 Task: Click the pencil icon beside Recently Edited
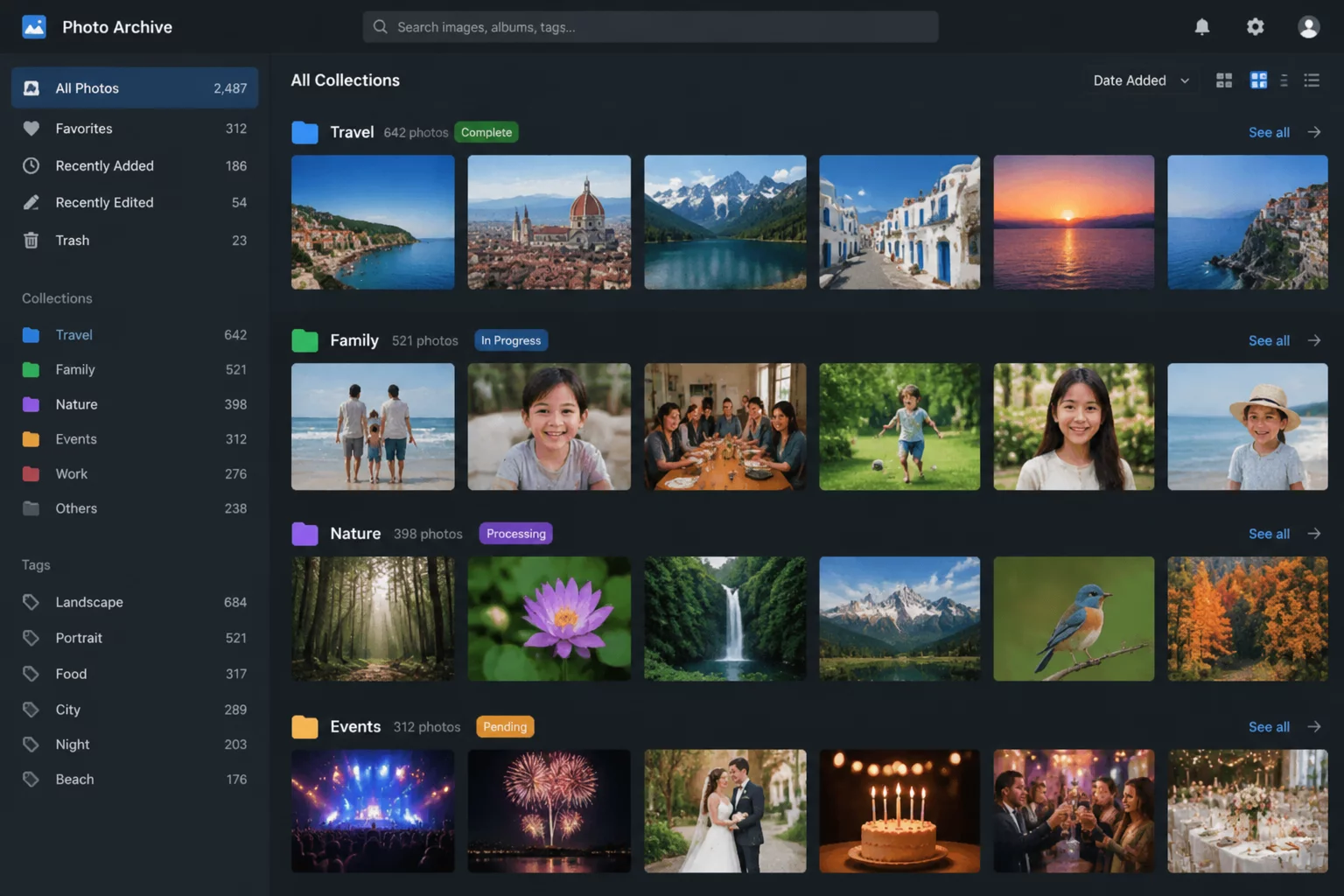pos(31,202)
